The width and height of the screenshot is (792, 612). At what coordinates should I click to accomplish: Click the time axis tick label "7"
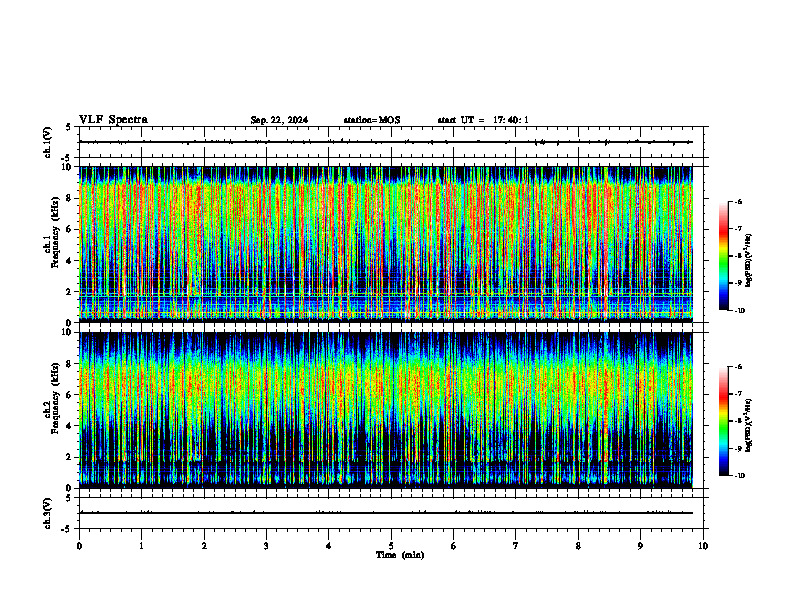(x=516, y=546)
